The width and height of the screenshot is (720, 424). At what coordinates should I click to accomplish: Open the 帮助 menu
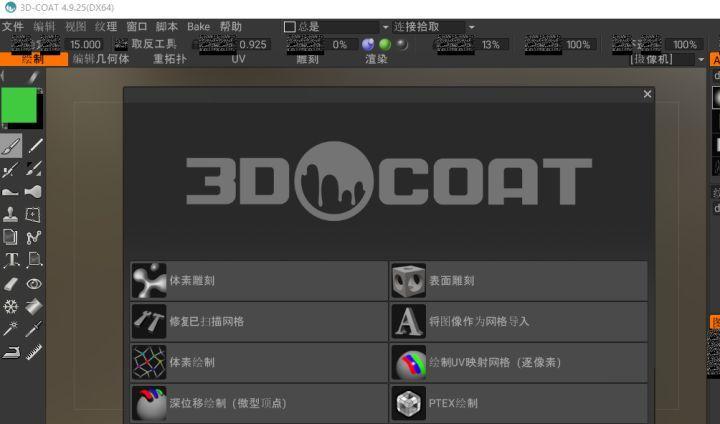tap(231, 27)
